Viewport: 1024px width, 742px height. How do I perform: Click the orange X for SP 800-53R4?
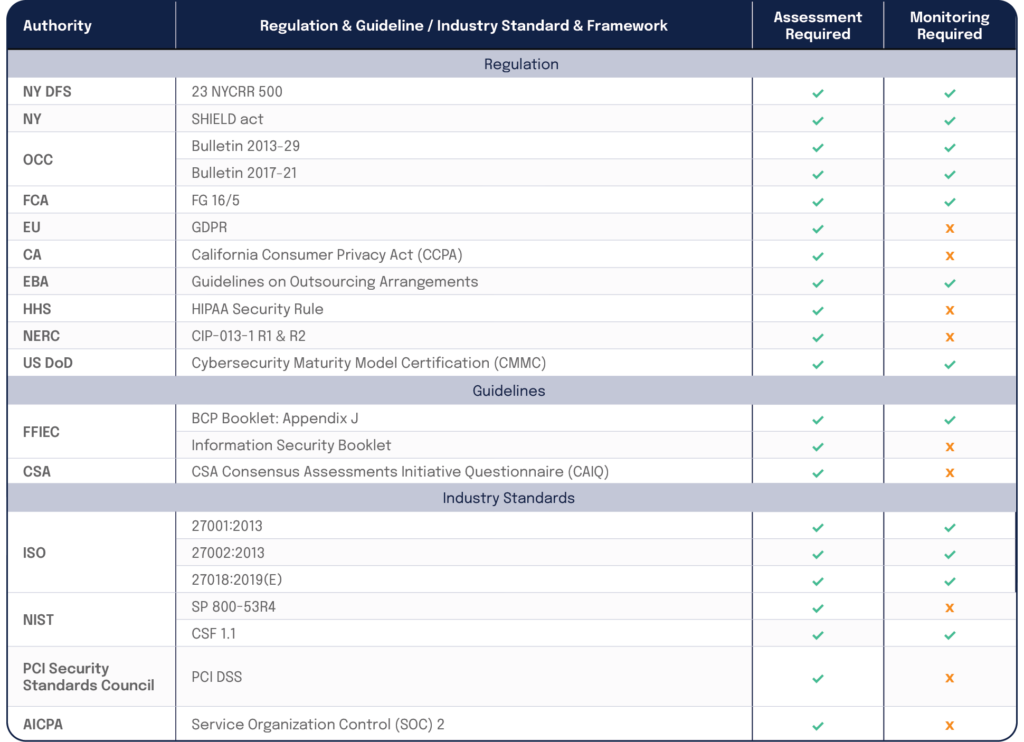tap(949, 608)
